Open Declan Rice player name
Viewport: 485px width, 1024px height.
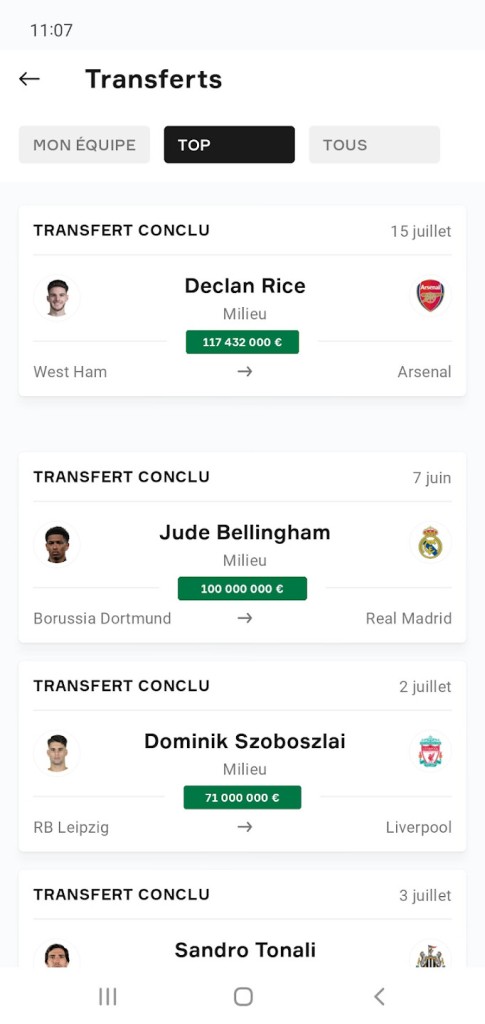(x=245, y=285)
